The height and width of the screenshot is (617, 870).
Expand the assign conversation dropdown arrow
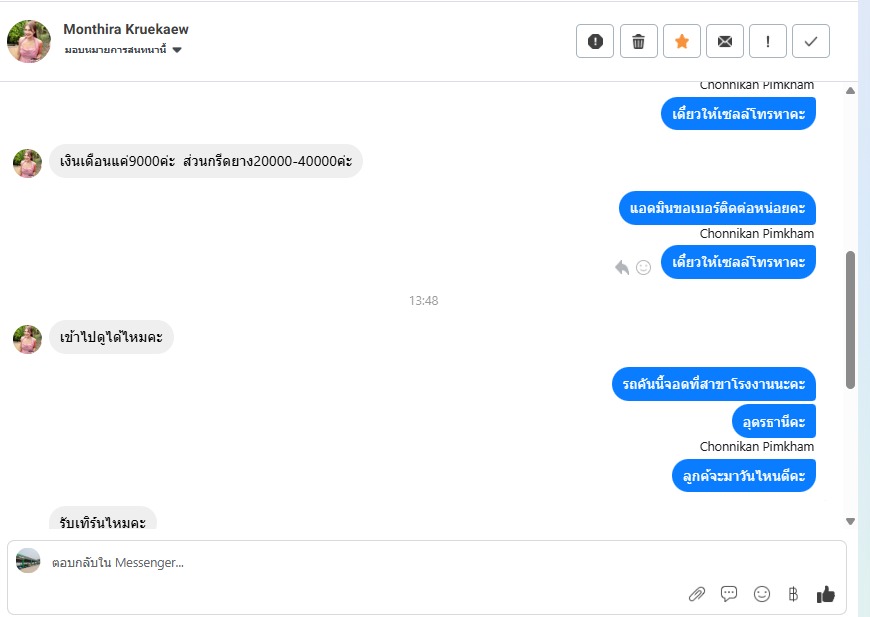(x=177, y=50)
